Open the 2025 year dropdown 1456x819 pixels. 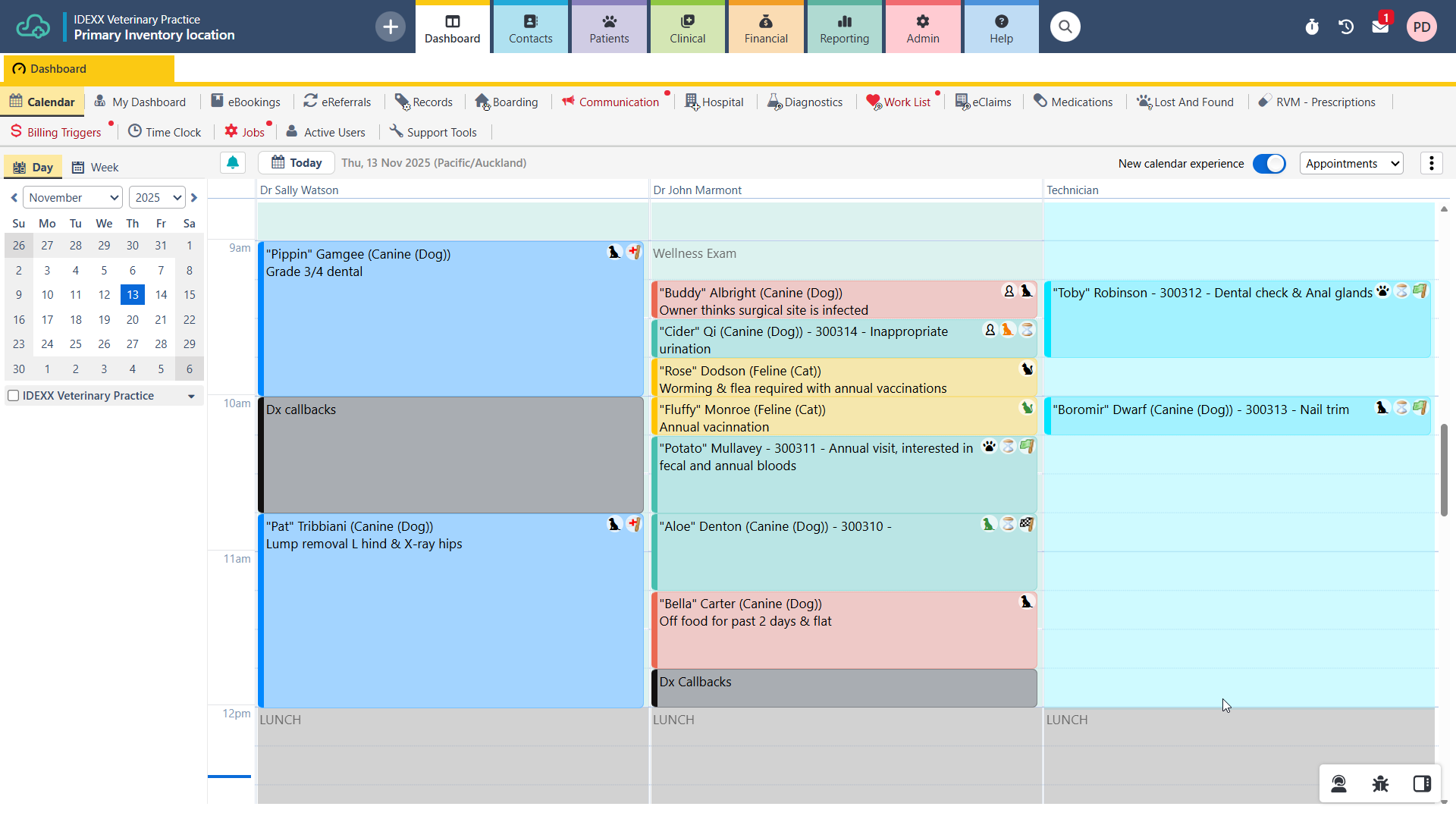(x=157, y=197)
